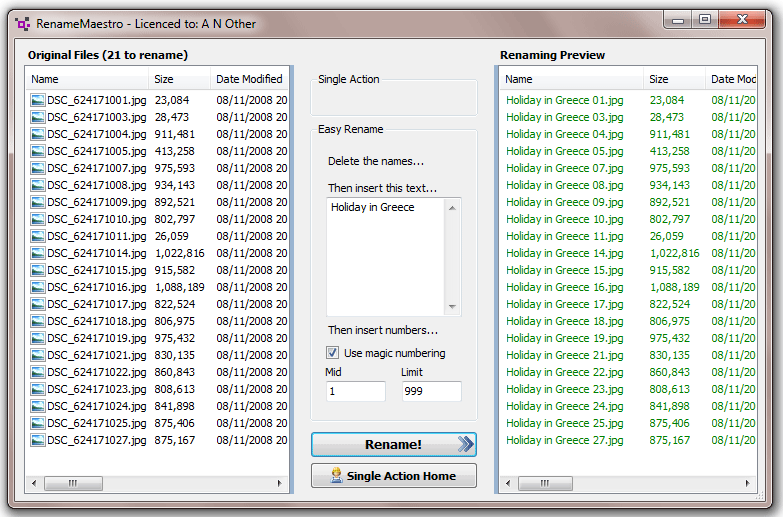Viewport: 783px width, 517px height.
Task: Open Single Action Home
Action: click(393, 476)
